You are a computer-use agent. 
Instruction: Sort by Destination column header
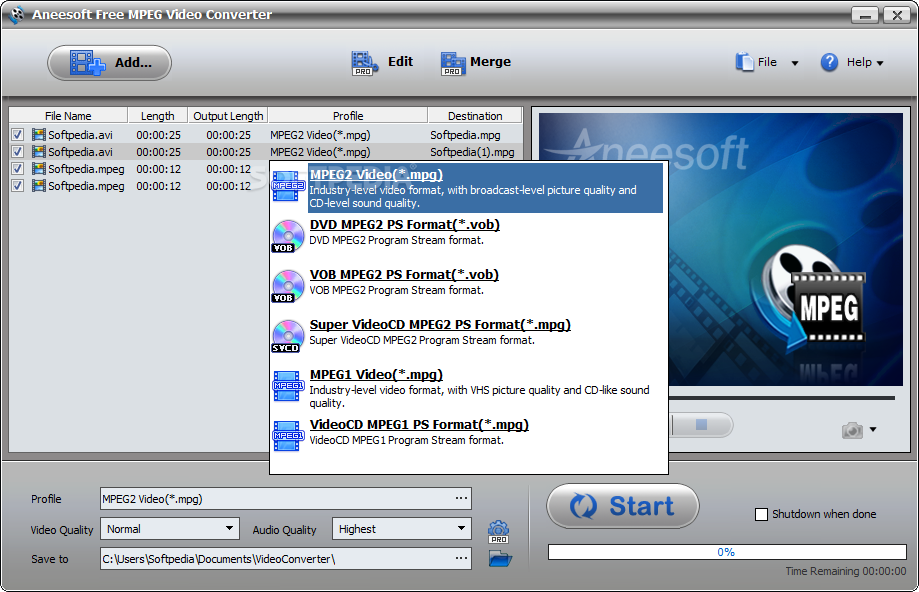point(475,115)
